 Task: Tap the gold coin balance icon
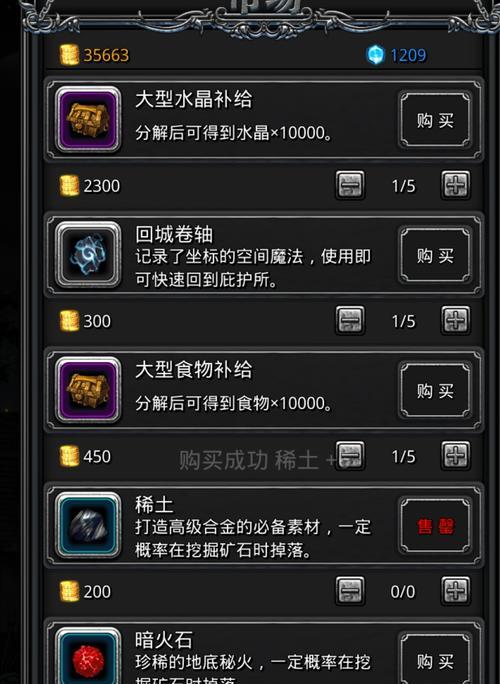69,55
